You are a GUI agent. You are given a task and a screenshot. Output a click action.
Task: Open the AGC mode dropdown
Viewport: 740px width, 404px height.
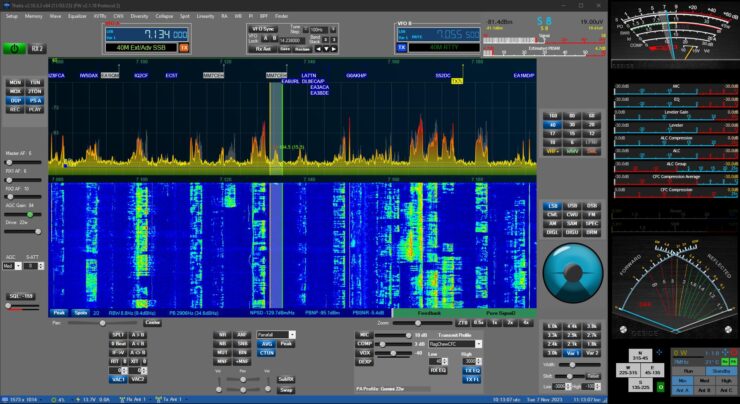pos(12,266)
